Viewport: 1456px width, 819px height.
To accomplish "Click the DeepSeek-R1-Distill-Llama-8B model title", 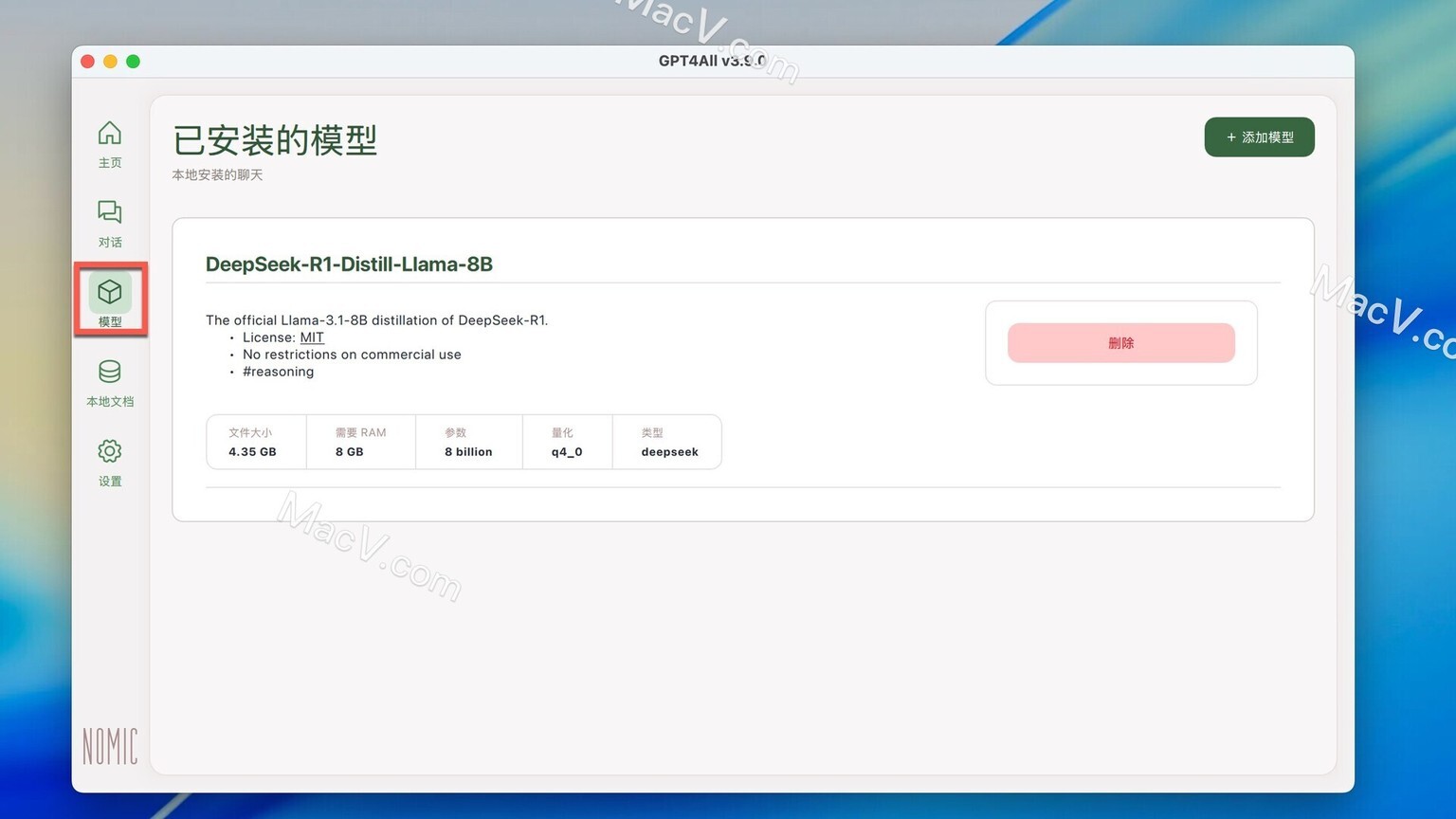I will 349,264.
